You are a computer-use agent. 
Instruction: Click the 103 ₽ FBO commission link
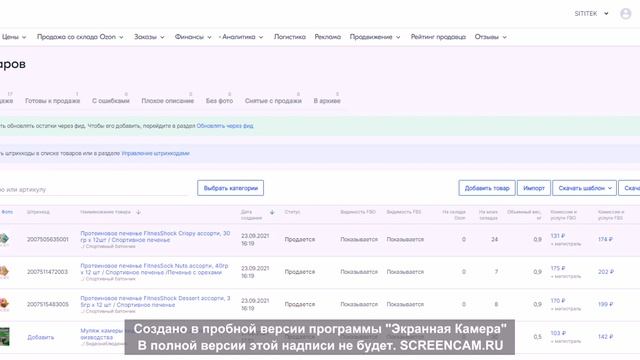click(558, 333)
